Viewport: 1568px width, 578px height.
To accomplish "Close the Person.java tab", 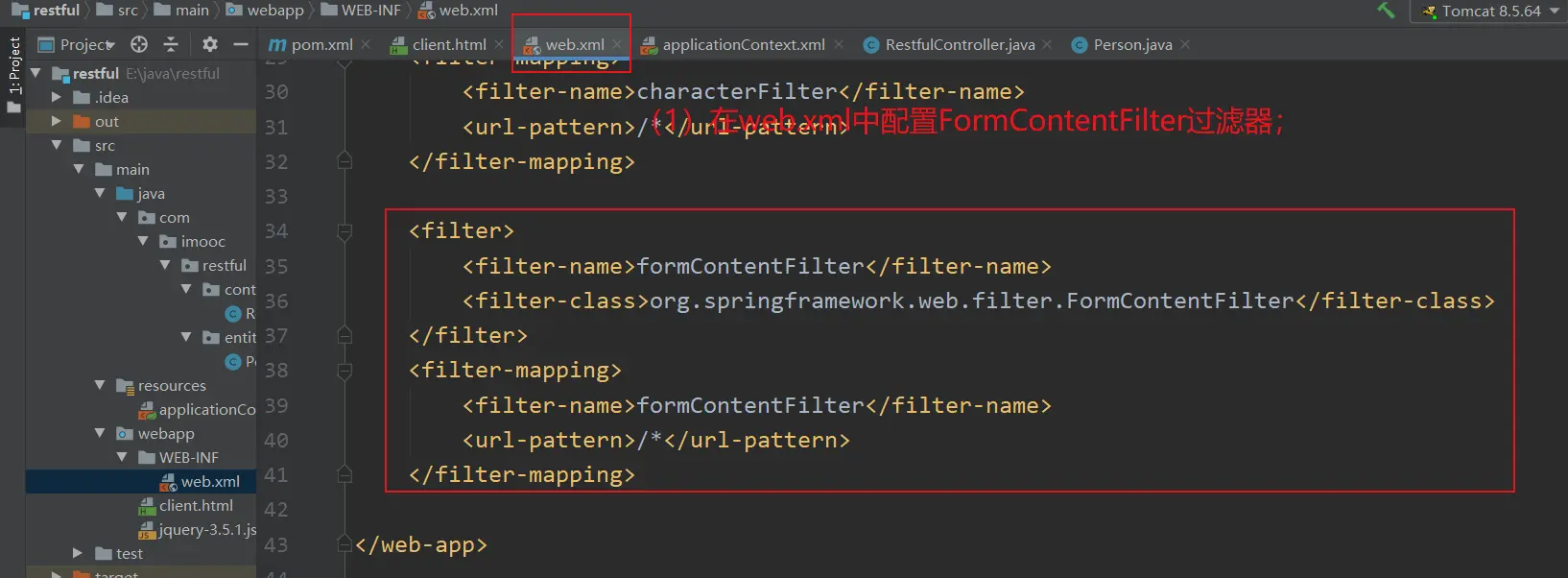I will click(x=1185, y=44).
